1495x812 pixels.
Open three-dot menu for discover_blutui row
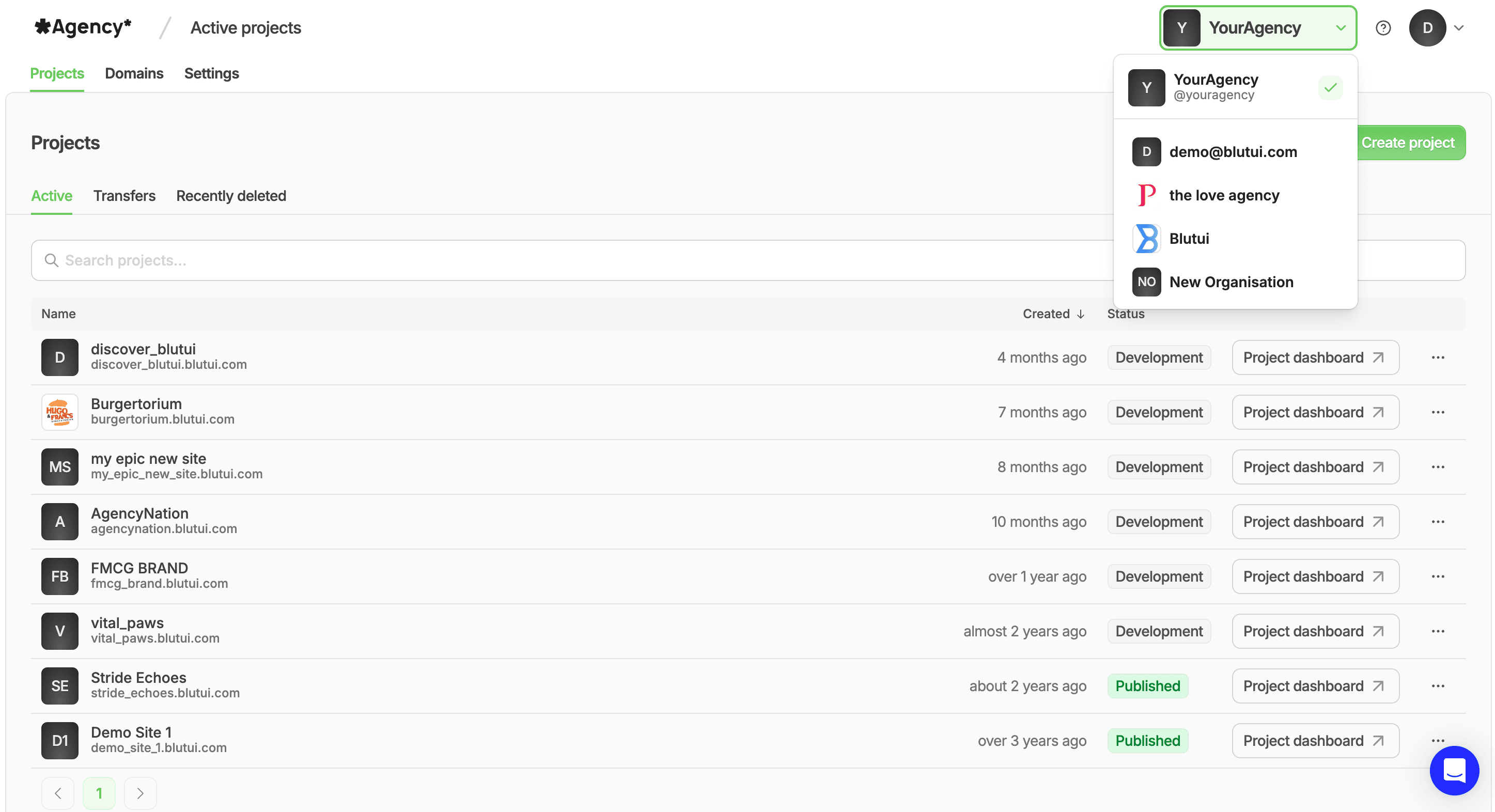coord(1438,357)
